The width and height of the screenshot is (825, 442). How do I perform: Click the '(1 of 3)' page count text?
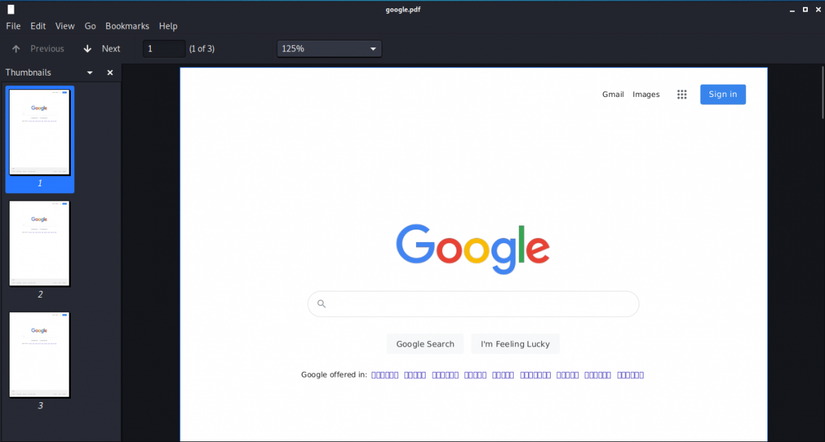click(x=202, y=49)
